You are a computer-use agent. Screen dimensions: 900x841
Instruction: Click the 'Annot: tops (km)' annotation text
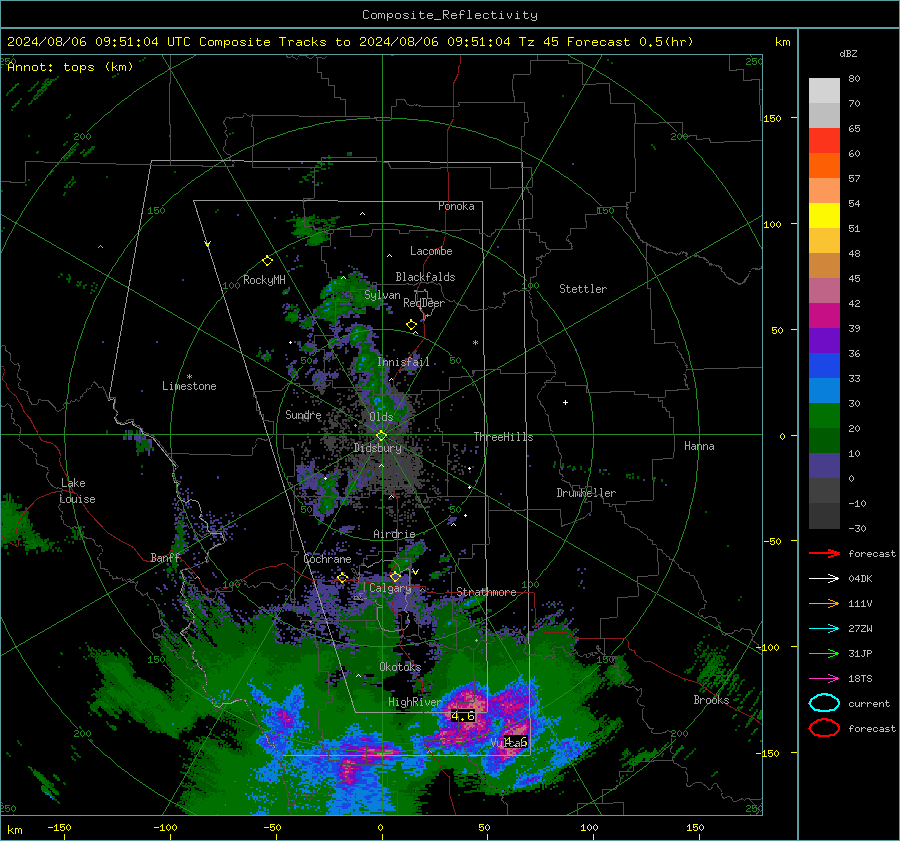point(70,67)
